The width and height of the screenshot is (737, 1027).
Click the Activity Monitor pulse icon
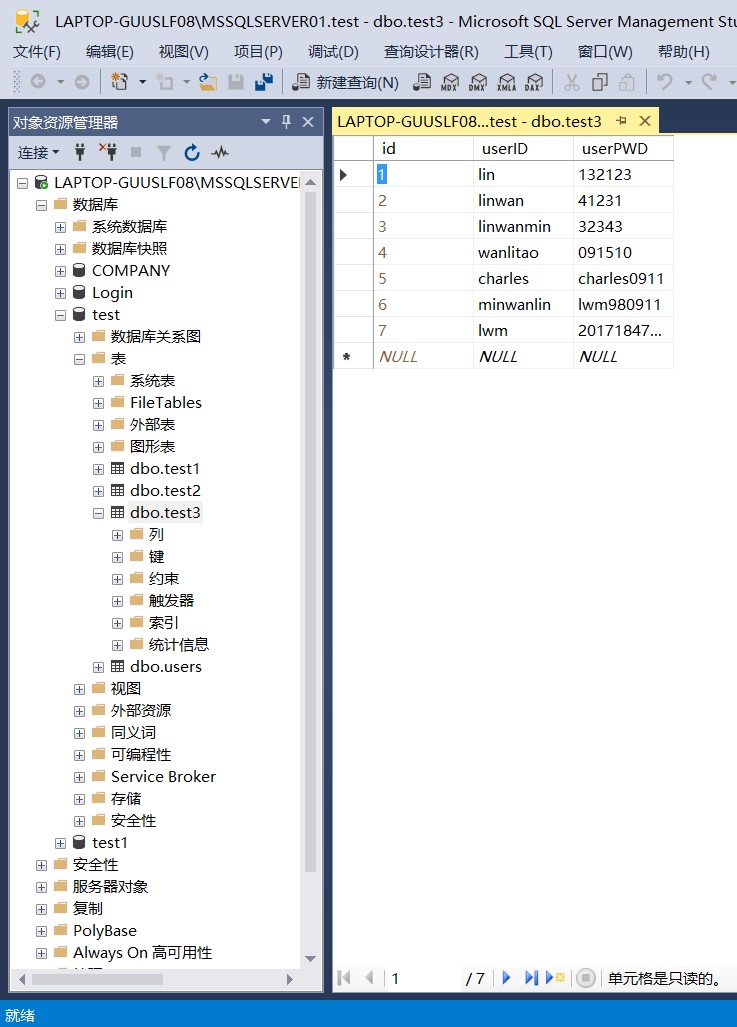pos(220,153)
